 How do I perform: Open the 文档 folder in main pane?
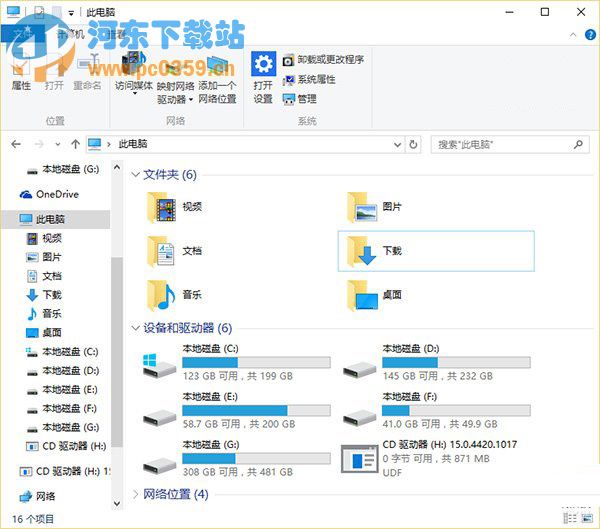[174, 251]
